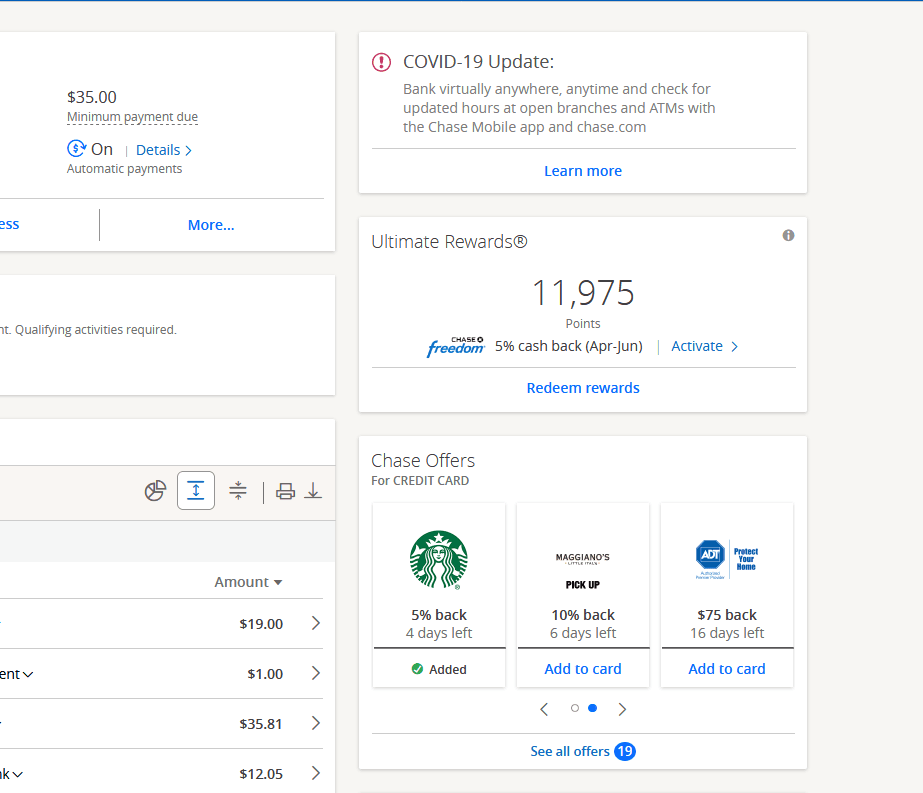Add Maggiano's offer to card
Viewport: 923px width, 793px height.
point(583,669)
